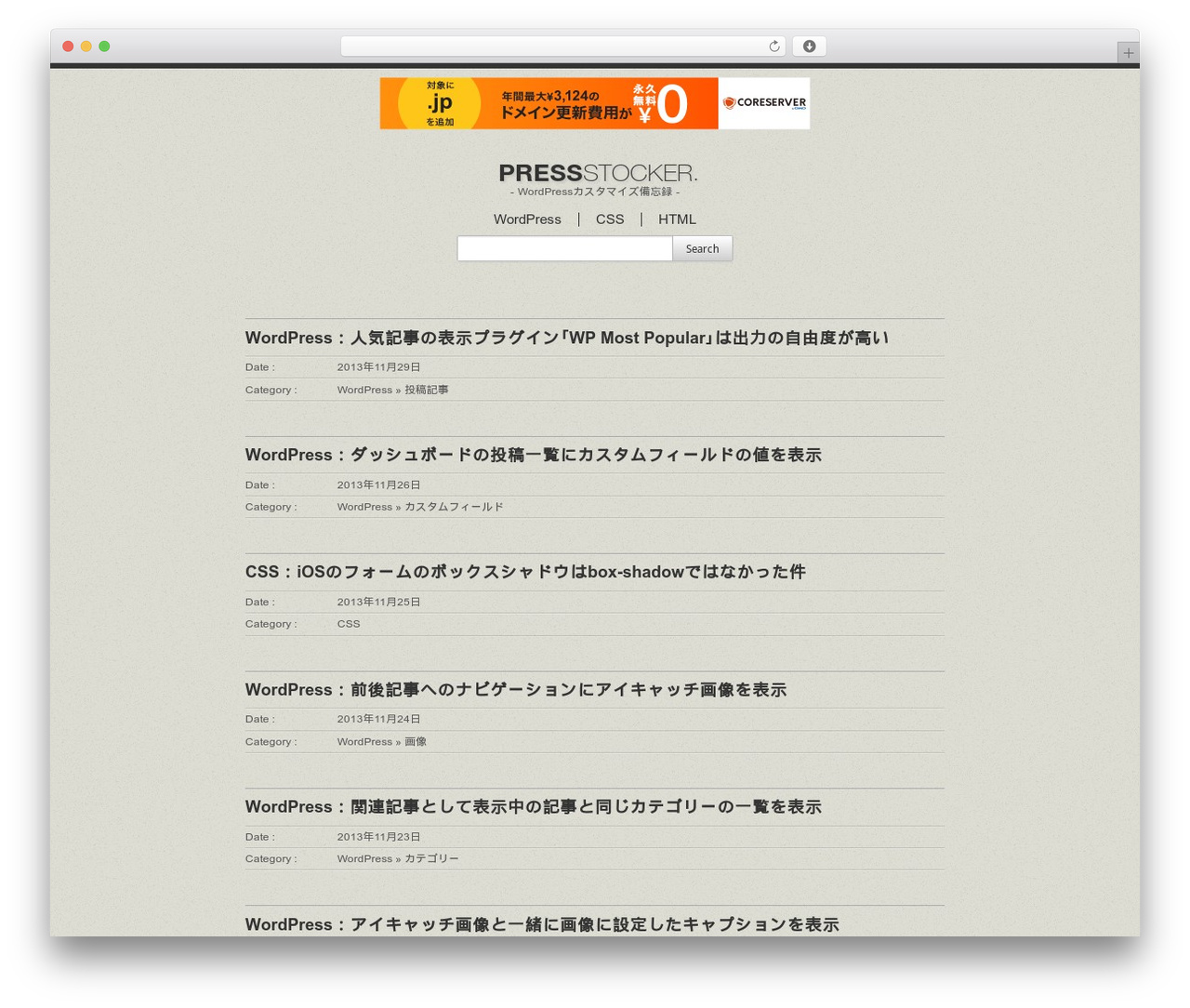1190x1008 pixels.
Task: Click the date 2013年11月26日
Action: [378, 484]
